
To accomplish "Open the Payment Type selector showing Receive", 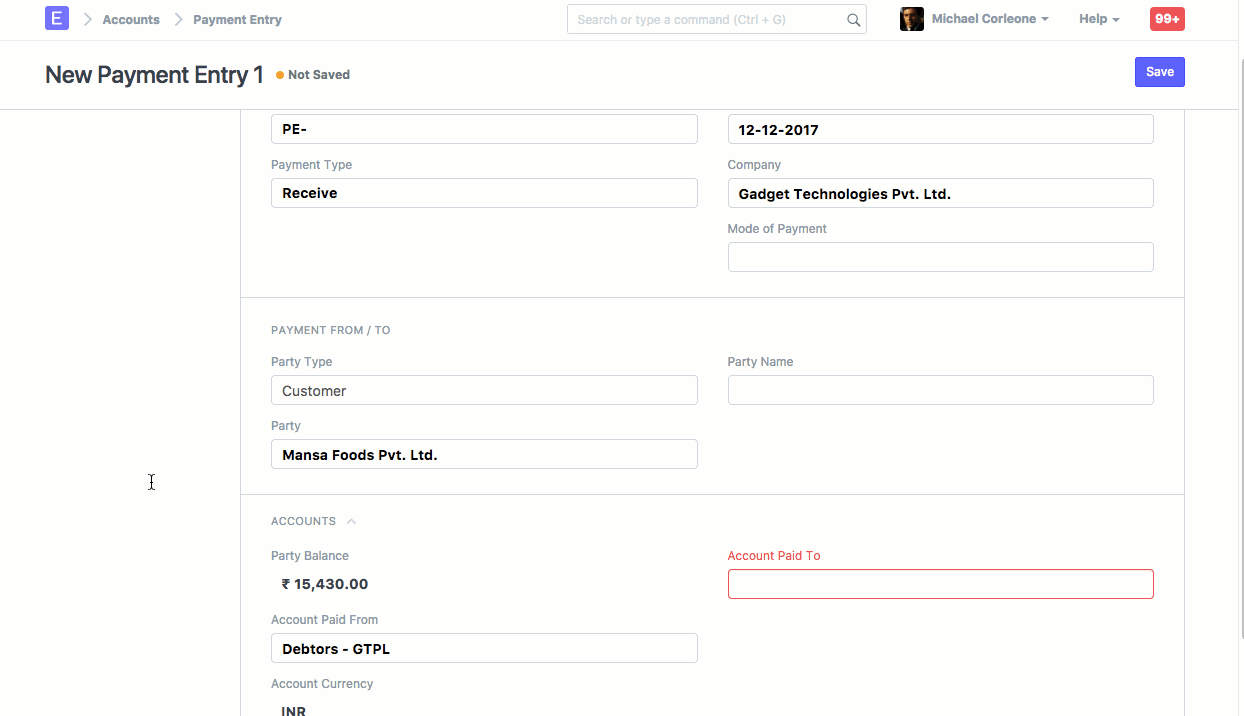I will [x=484, y=192].
